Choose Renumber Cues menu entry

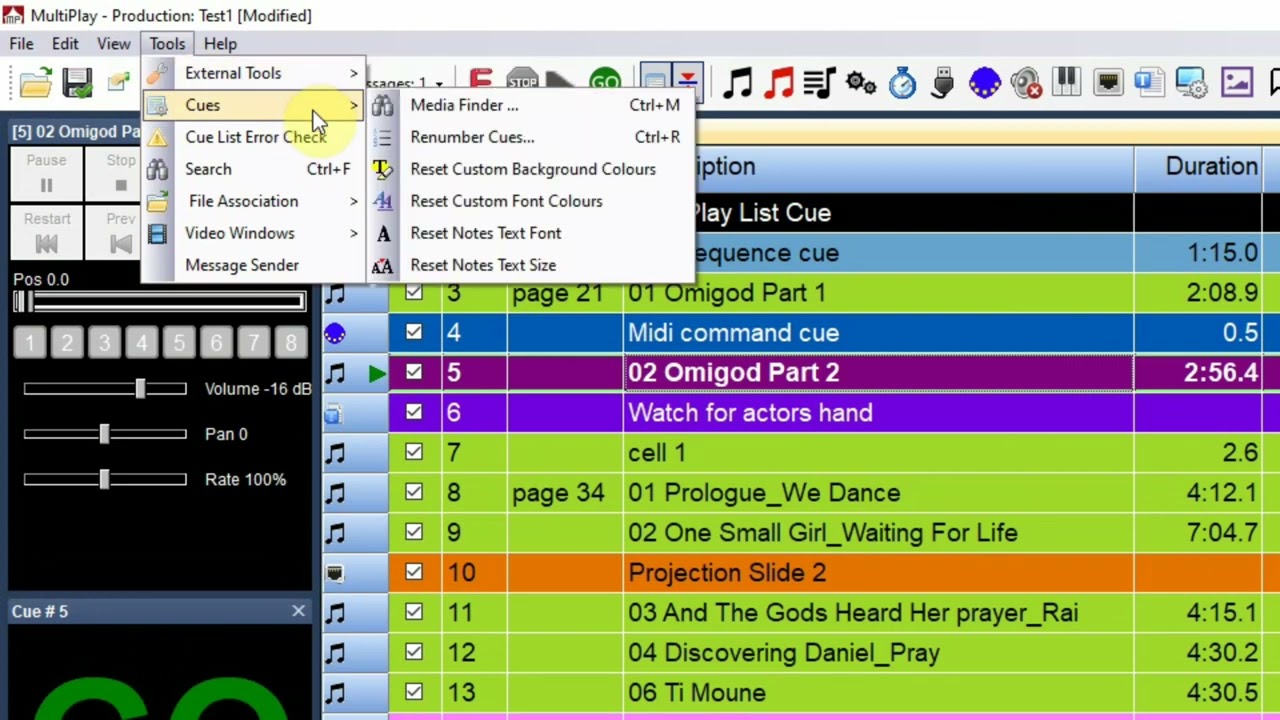529,137
